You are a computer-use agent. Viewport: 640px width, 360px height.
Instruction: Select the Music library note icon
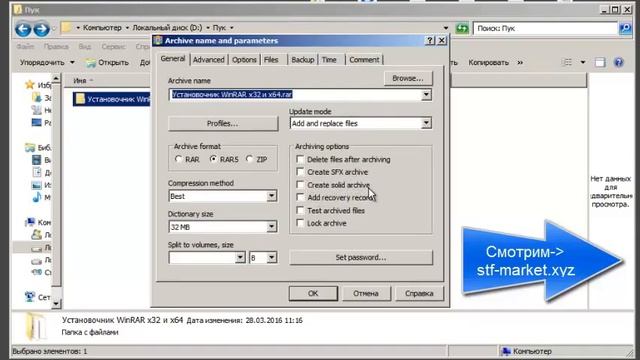tap(37, 197)
